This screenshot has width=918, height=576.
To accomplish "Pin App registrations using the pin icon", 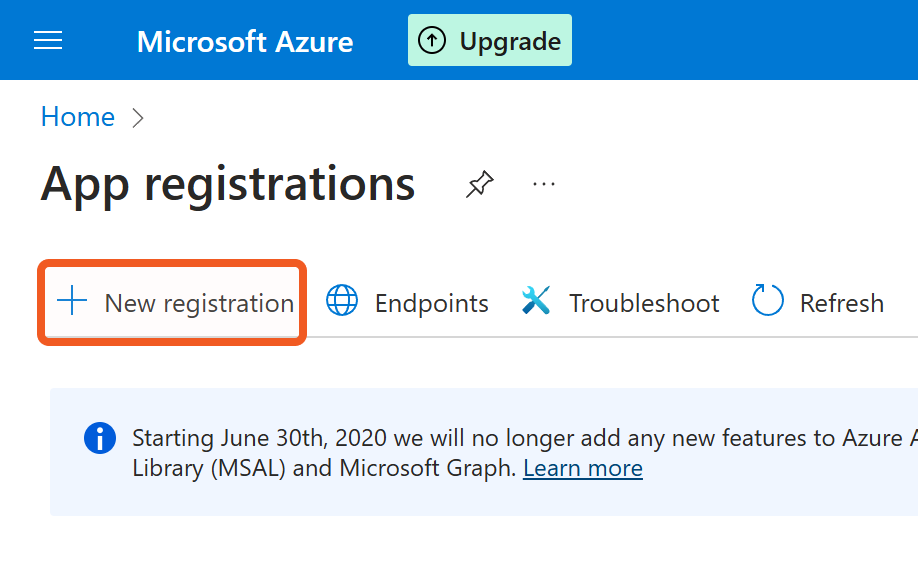I will pyautogui.click(x=480, y=184).
